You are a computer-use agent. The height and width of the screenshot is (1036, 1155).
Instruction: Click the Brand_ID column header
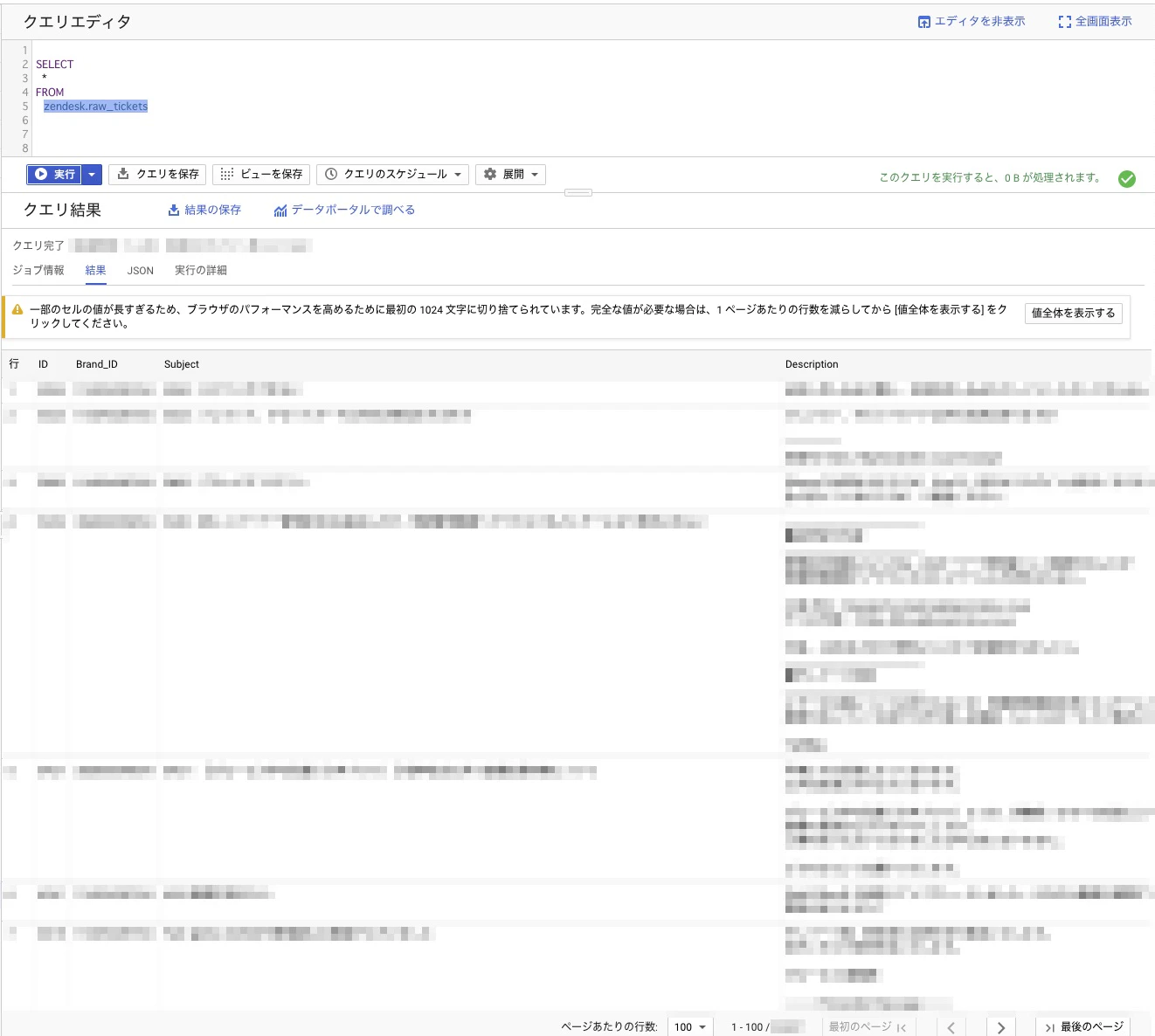[97, 364]
